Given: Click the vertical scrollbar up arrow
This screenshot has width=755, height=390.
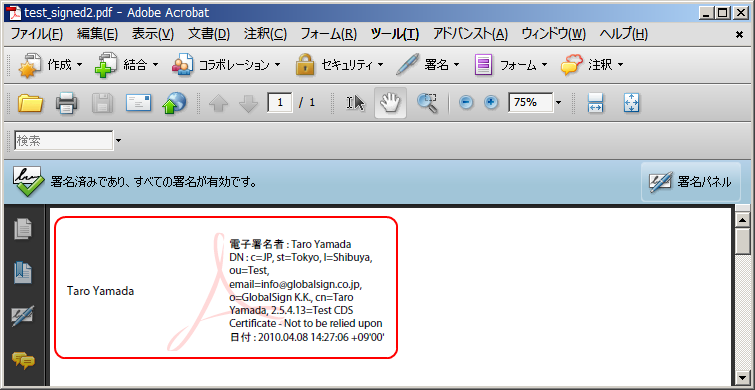Looking at the screenshot, I should point(743,220).
